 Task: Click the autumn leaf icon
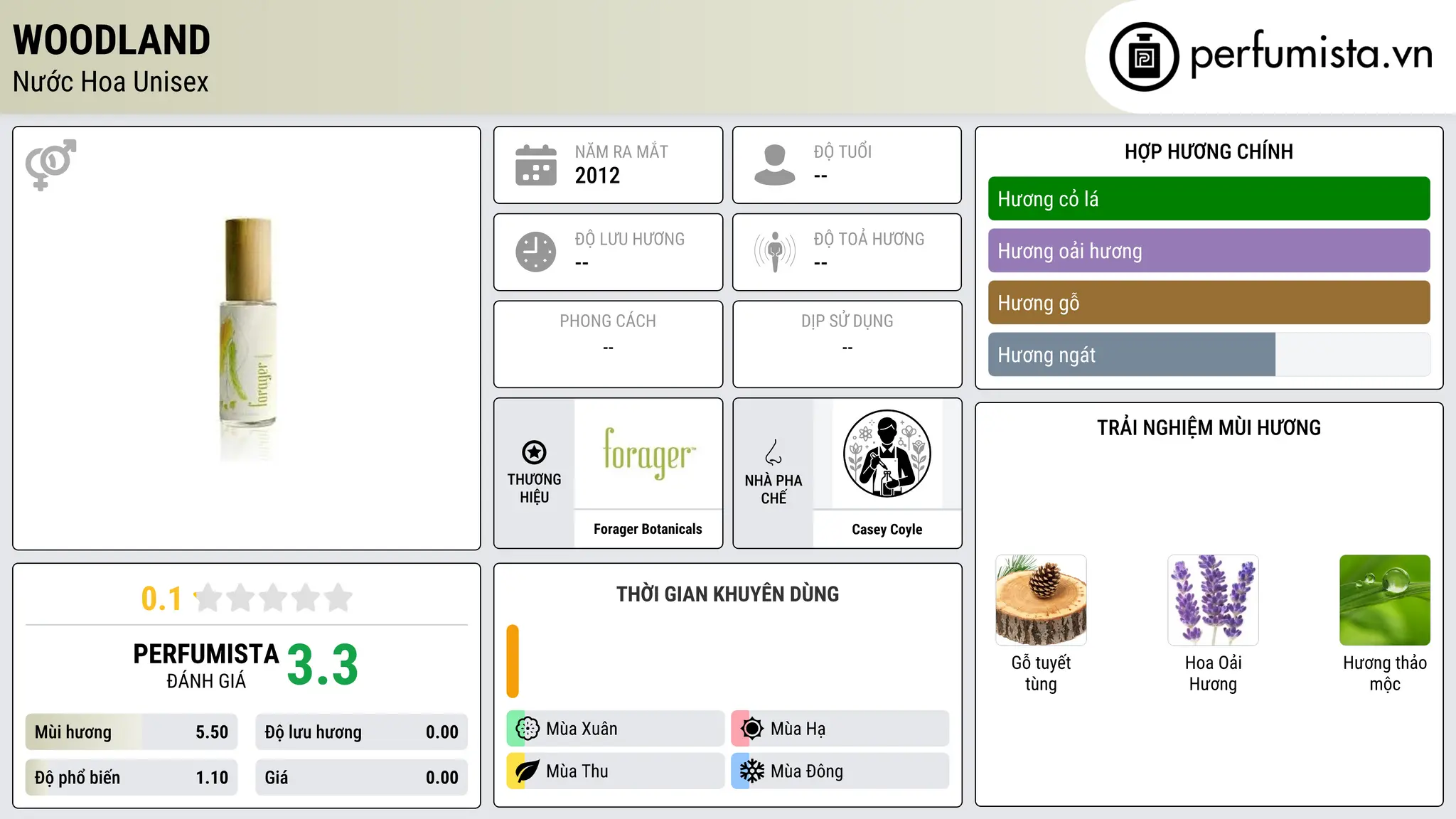528,771
